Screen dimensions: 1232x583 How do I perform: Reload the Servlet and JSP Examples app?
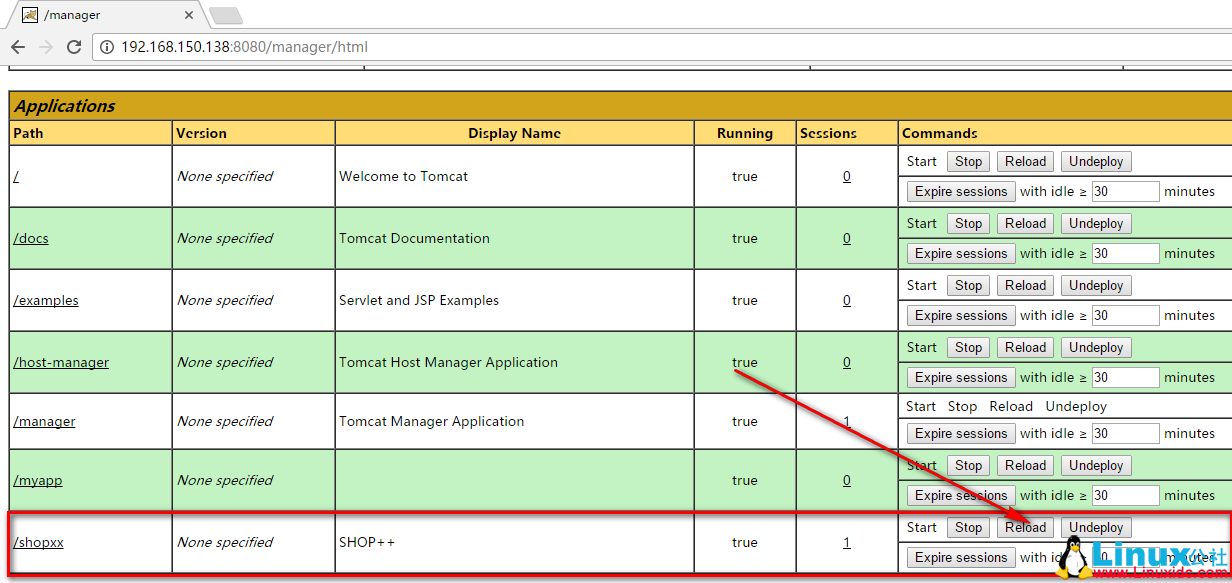pos(1025,285)
